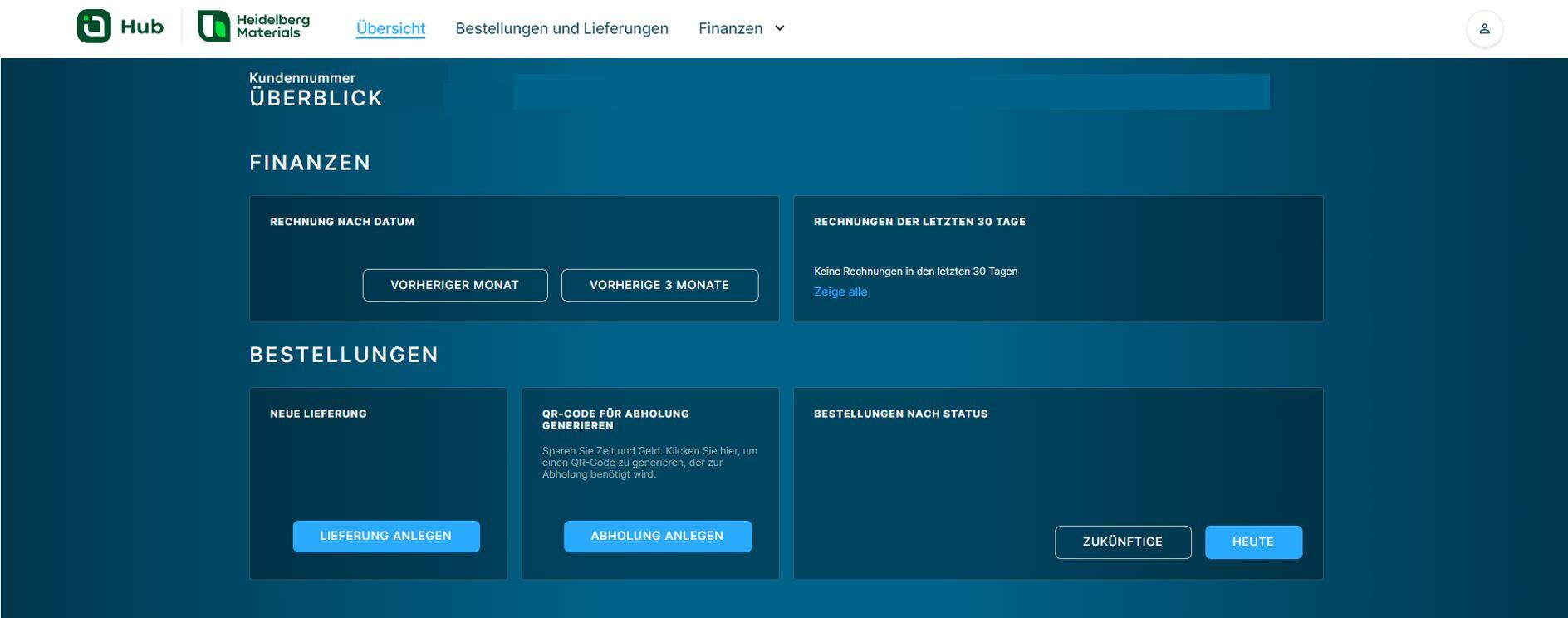Click the QR-Code für Abholung generieren title
This screenshot has height=618, width=1568.
pos(615,419)
